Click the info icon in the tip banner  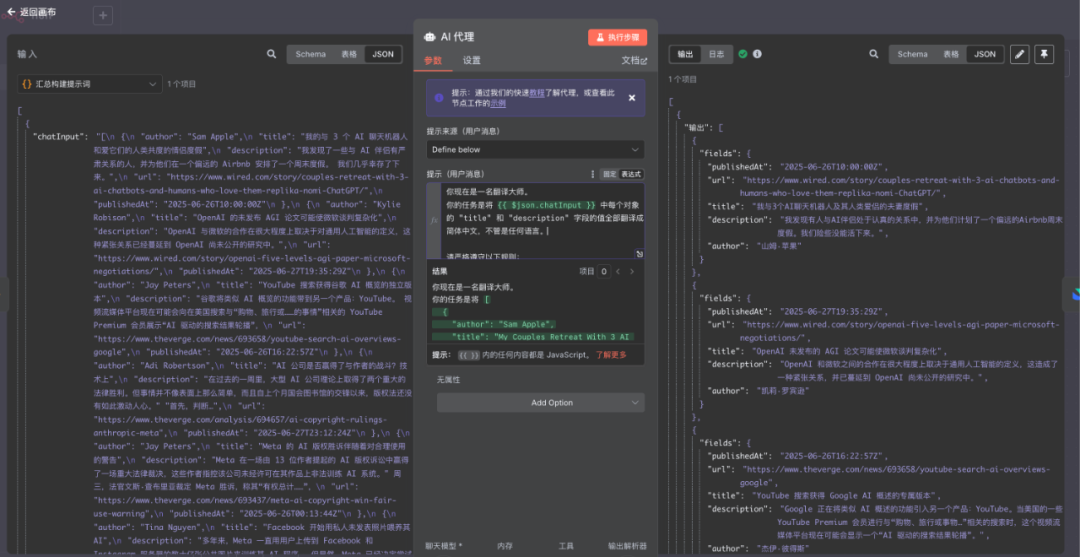439,98
